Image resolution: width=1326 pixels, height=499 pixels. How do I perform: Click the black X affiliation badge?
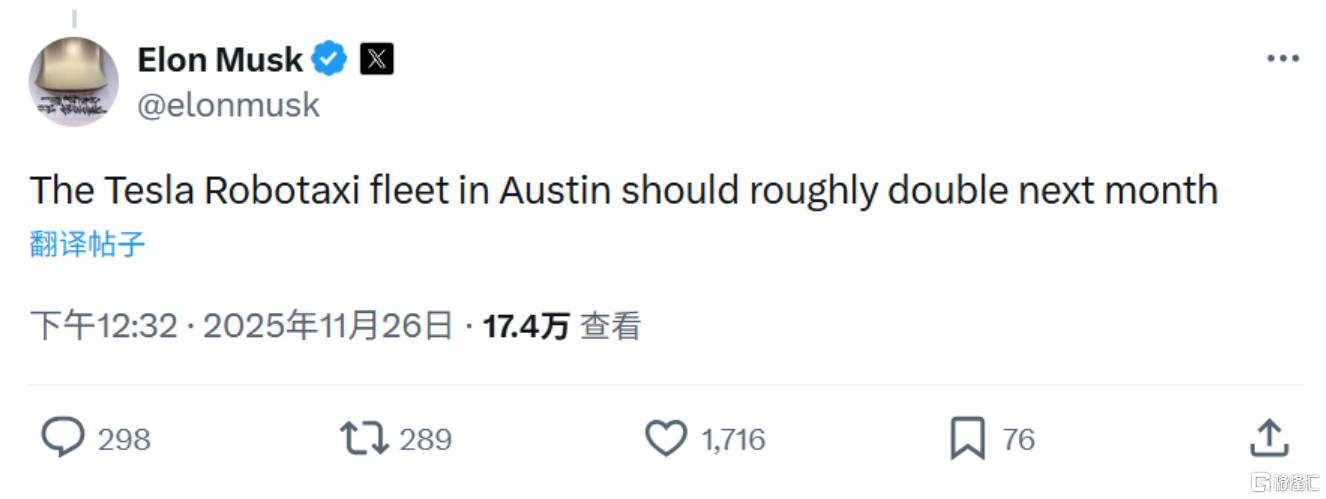[376, 60]
